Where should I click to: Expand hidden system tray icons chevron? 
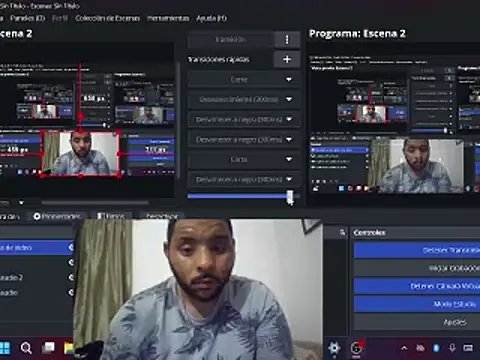click(x=404, y=348)
